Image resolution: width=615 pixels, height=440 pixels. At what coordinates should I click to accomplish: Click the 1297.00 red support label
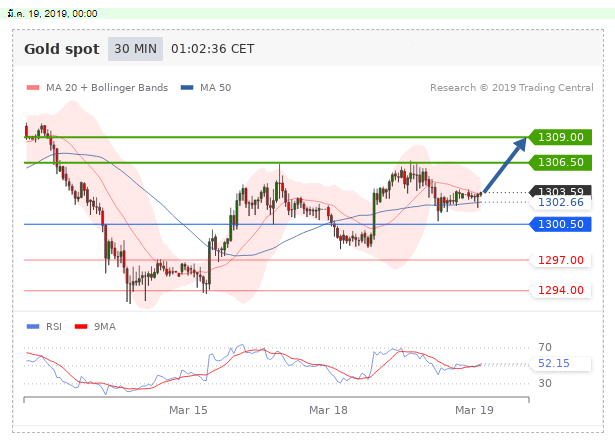point(560,260)
